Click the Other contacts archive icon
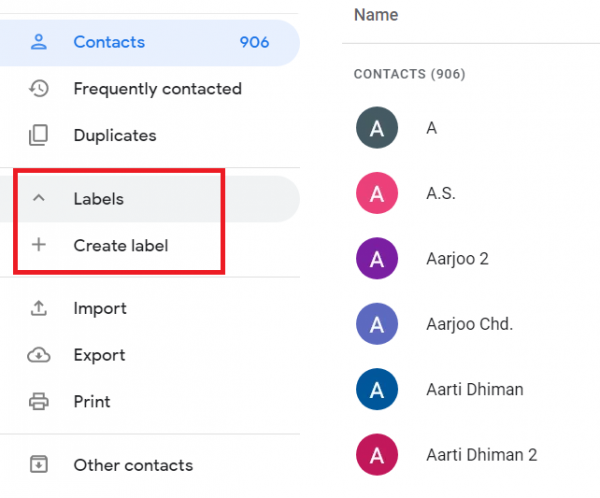The image size is (600, 498). tap(39, 465)
